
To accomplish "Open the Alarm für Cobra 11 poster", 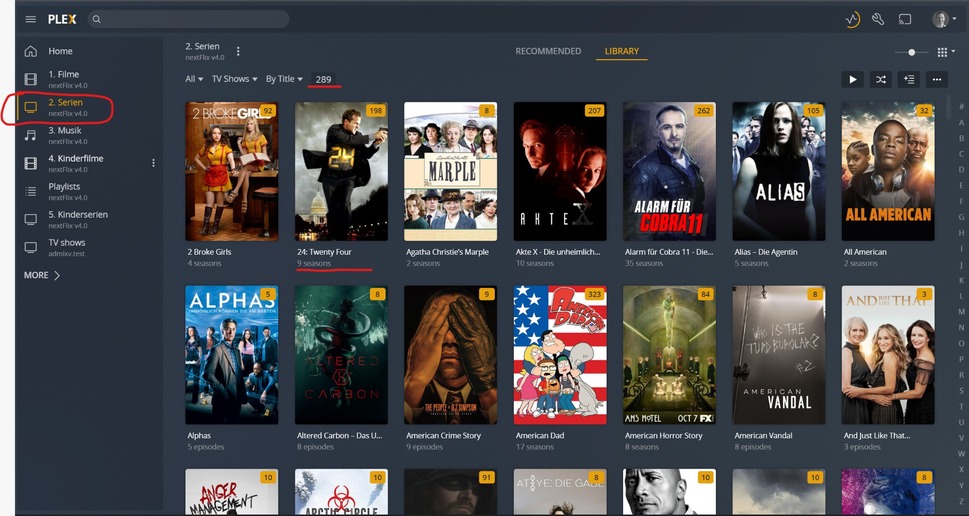I will point(669,171).
